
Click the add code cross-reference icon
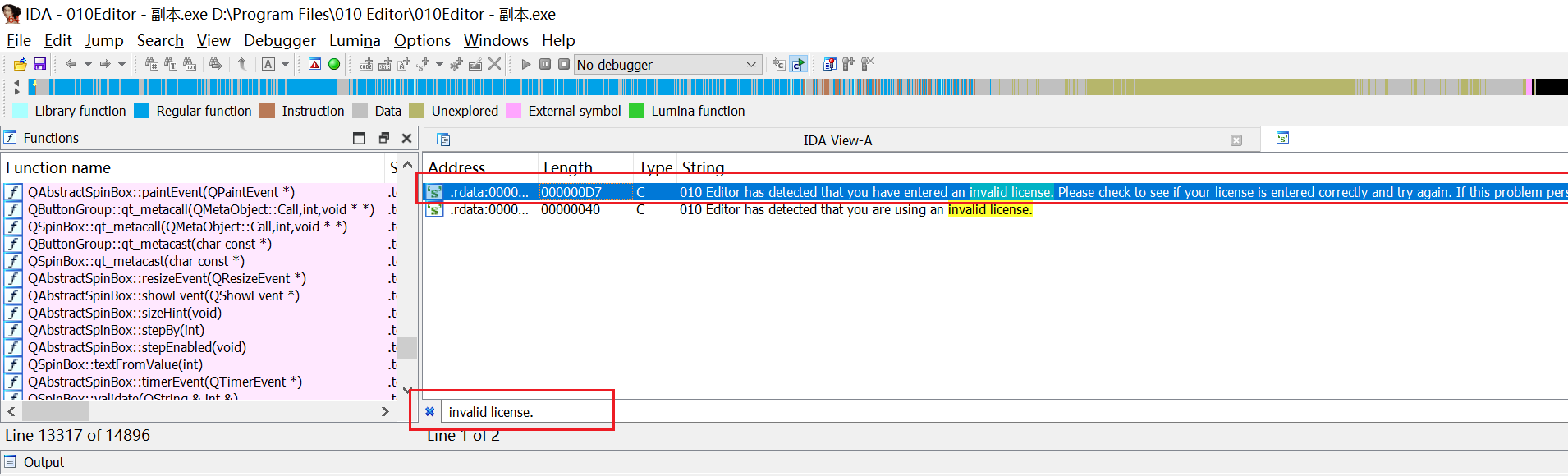point(366,64)
